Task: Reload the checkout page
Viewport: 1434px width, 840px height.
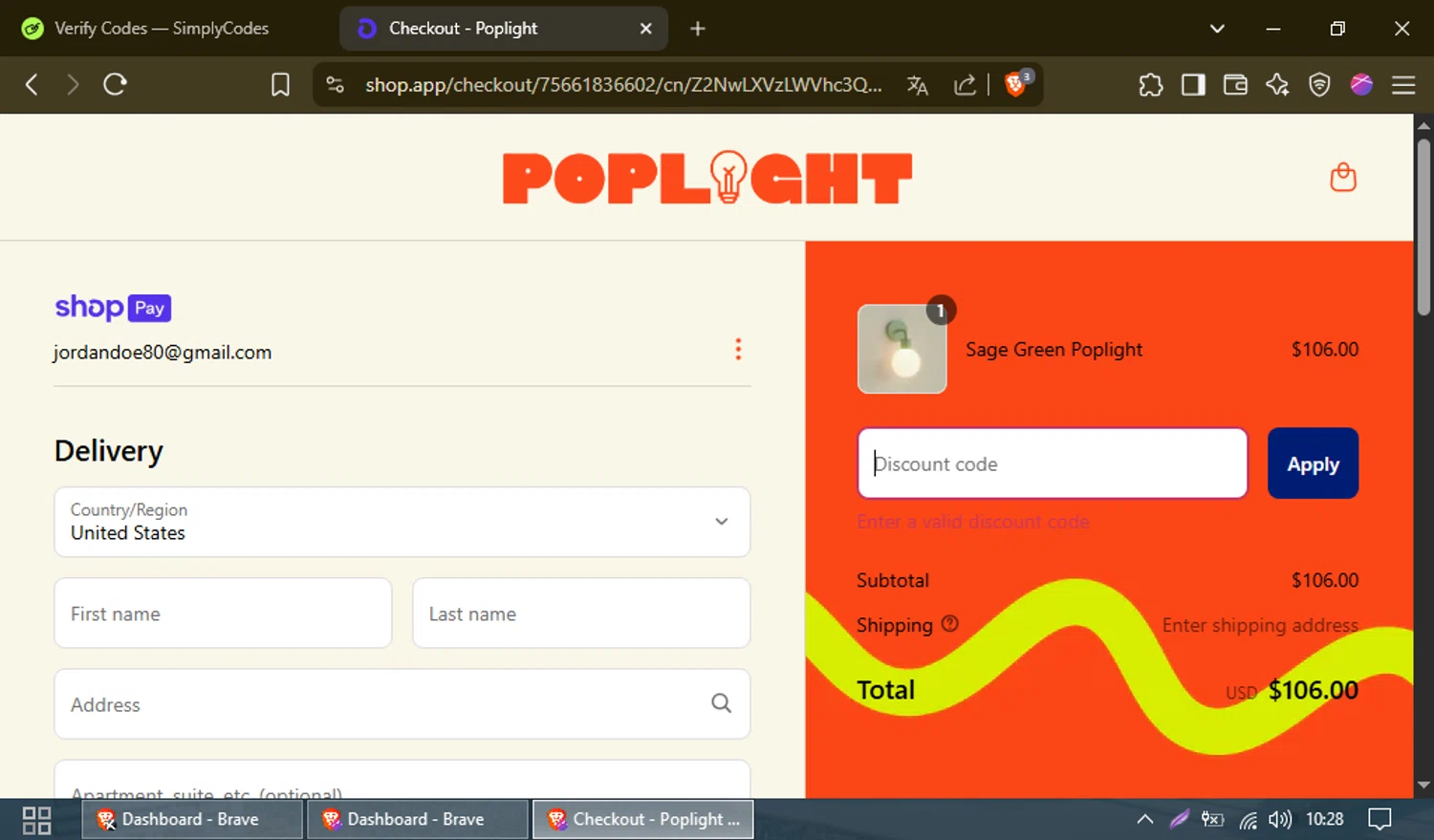Action: point(115,84)
